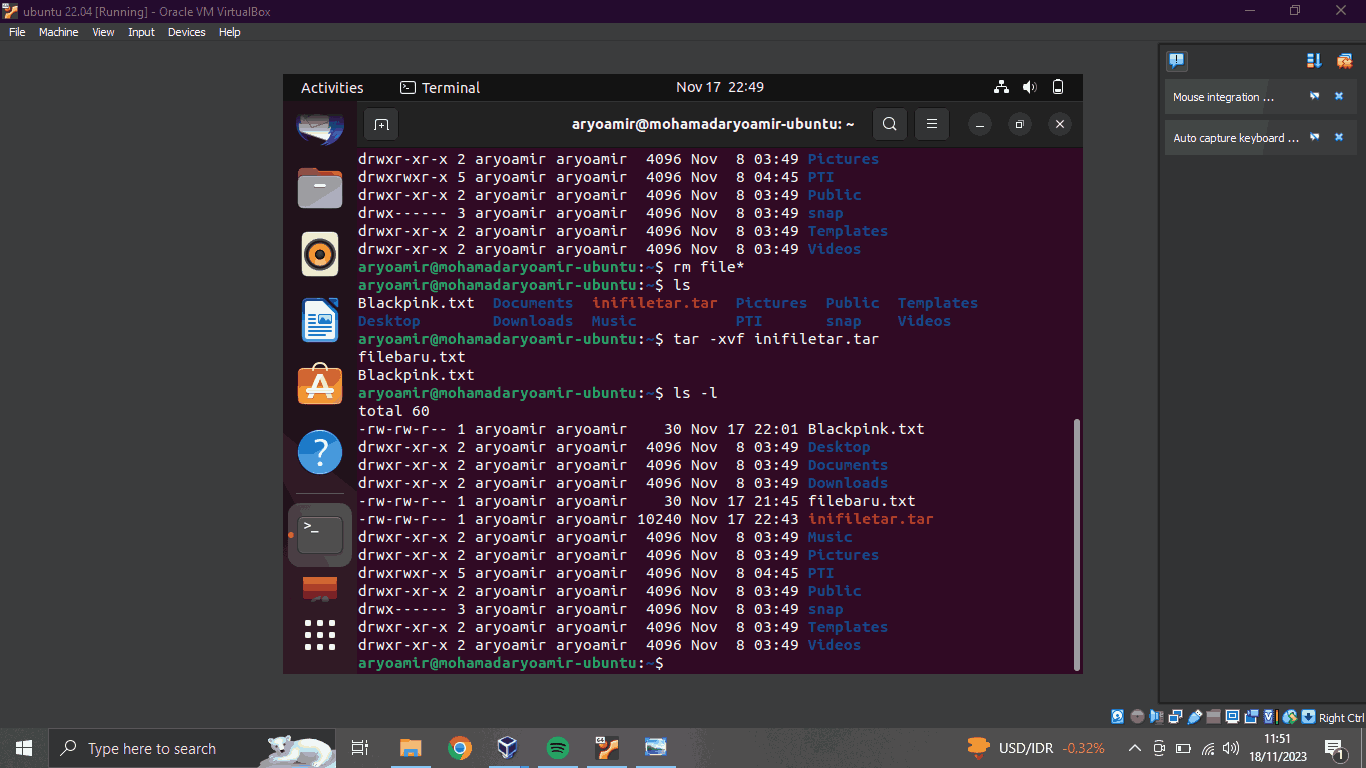The height and width of the screenshot is (768, 1366).
Task: Click the VirtualBox optical disk indicator
Action: pyautogui.click(x=1137, y=717)
